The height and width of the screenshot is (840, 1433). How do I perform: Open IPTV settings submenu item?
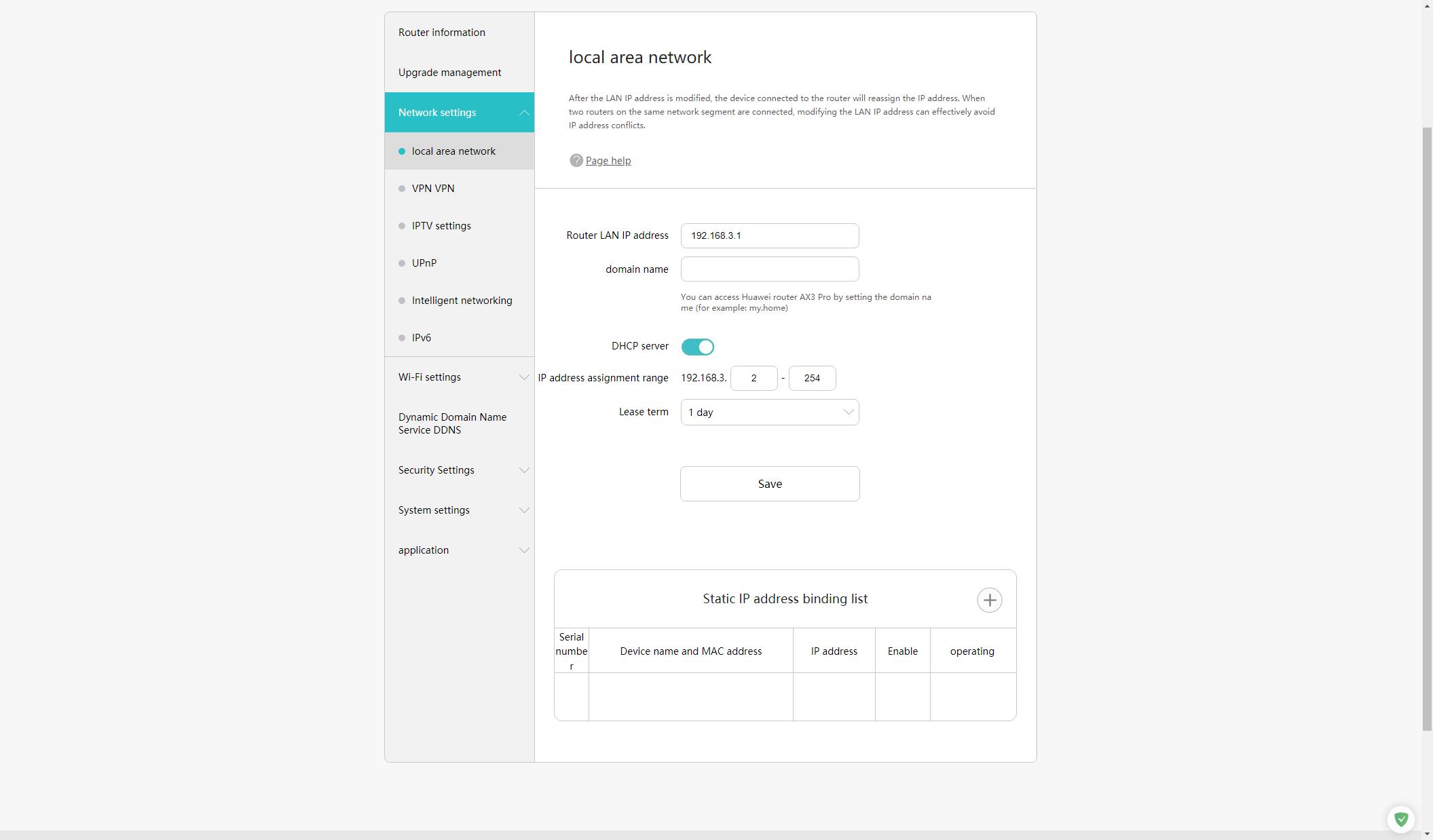(x=441, y=226)
